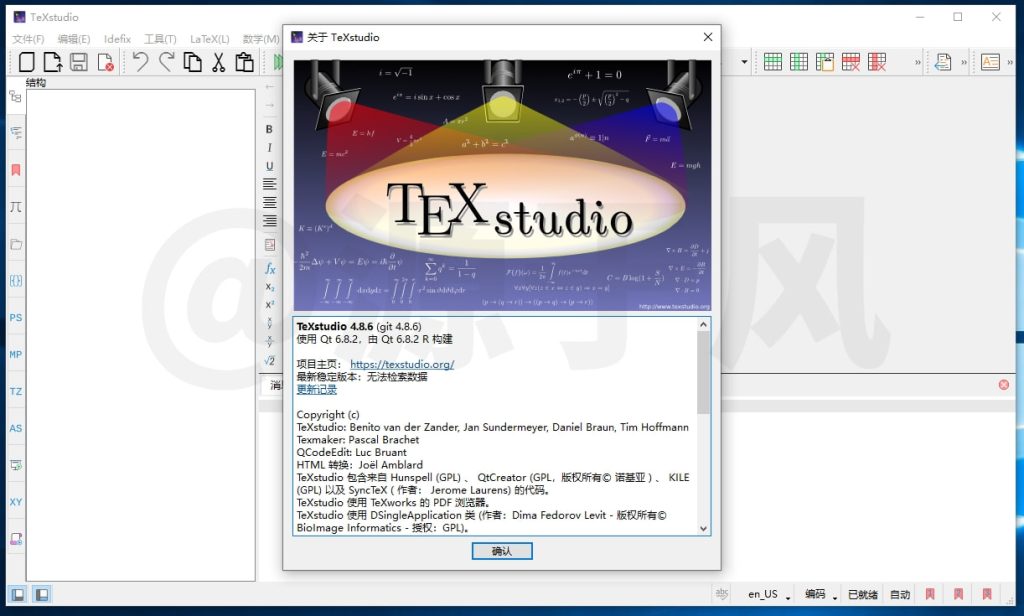Open the LaTeX(L) menu
1024x616 pixels.
pos(210,39)
